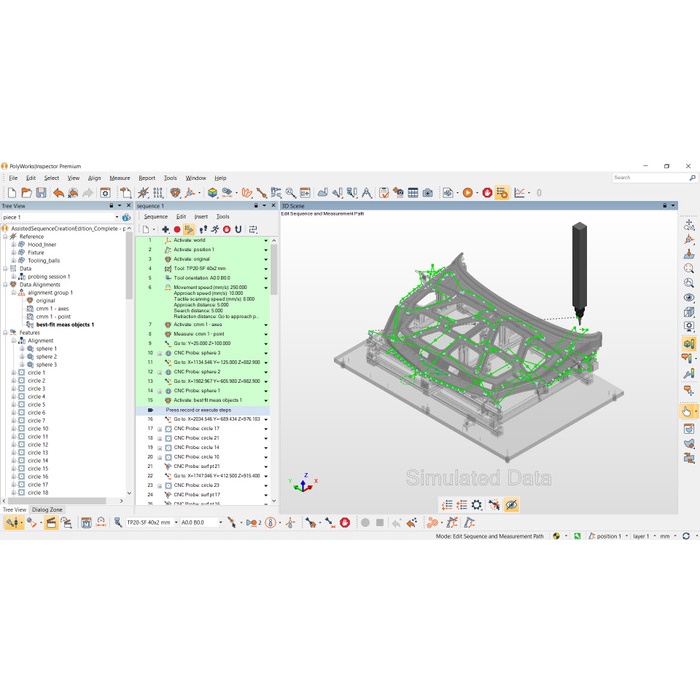Select the 'CNC Probe: circle 17' step
The height and width of the screenshot is (700, 700).
[196, 428]
